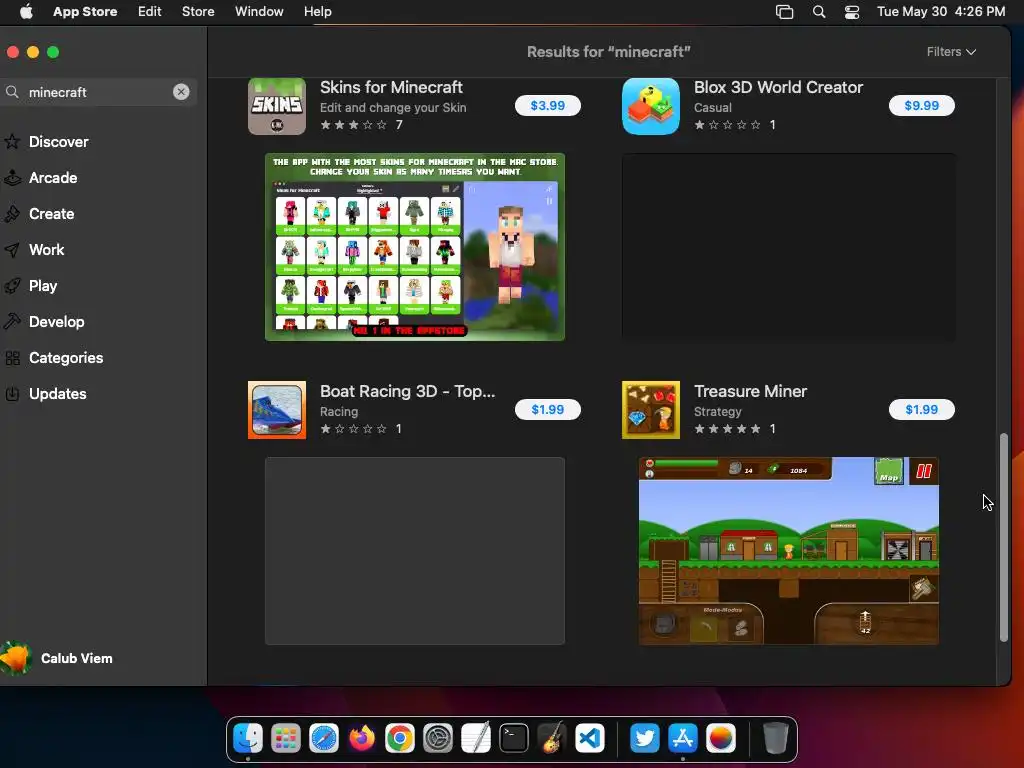Buy Blox 3D World Creator for $9.99
Screen dimensions: 1024x768
(921, 106)
